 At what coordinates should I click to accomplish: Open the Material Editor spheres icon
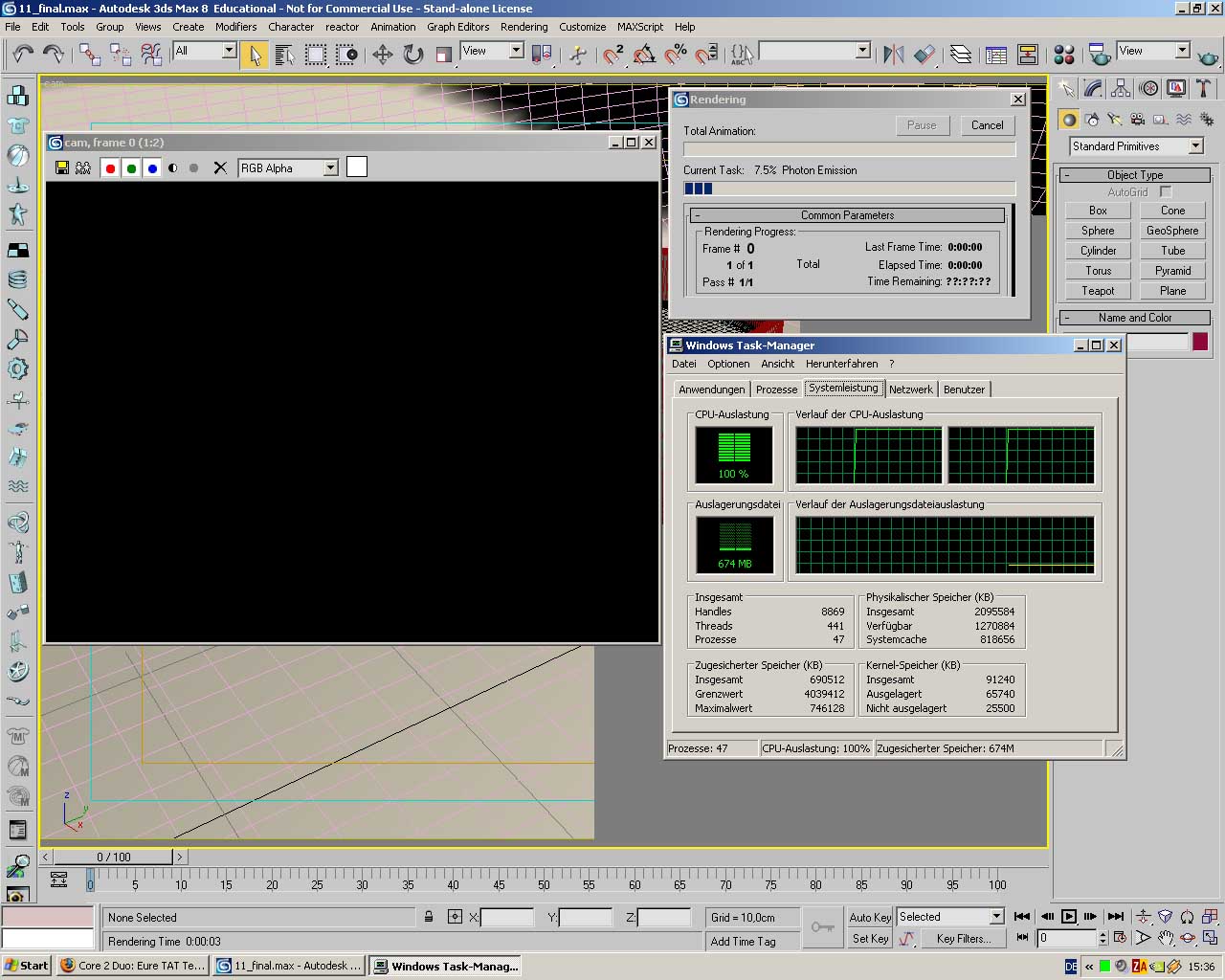pyautogui.click(x=1063, y=55)
